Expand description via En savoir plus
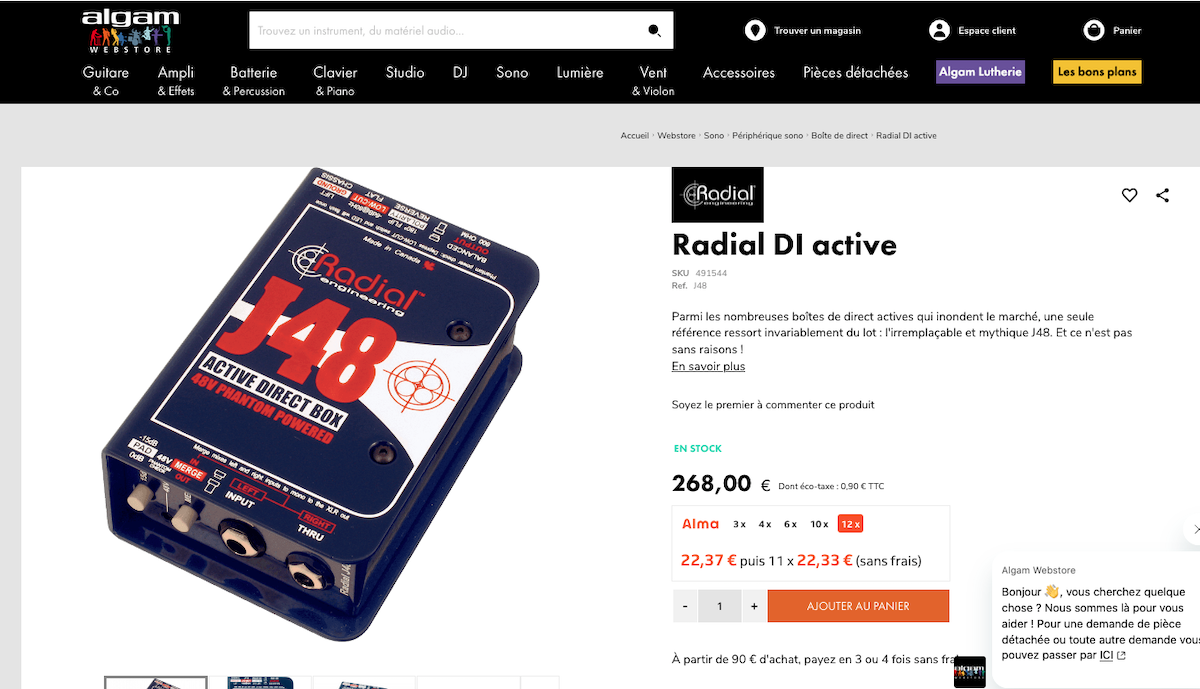 point(708,366)
